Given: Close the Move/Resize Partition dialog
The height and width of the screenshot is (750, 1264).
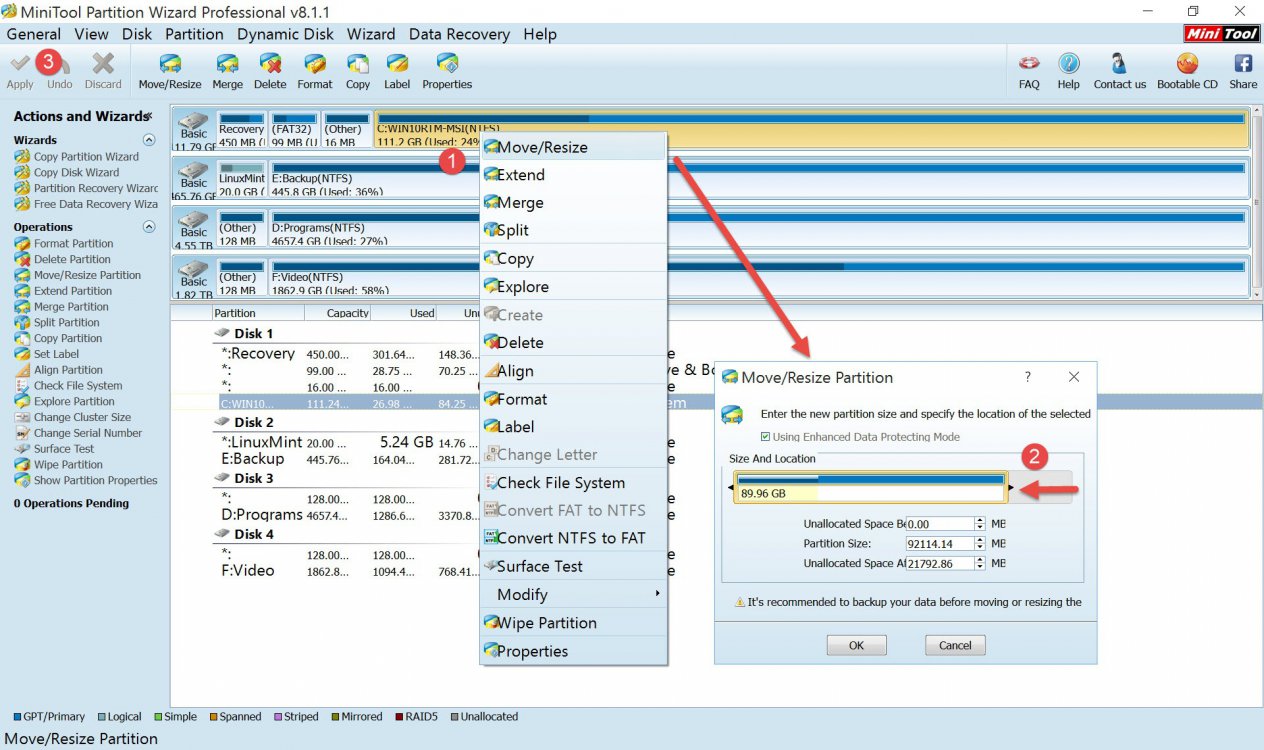Looking at the screenshot, I should pyautogui.click(x=1074, y=378).
